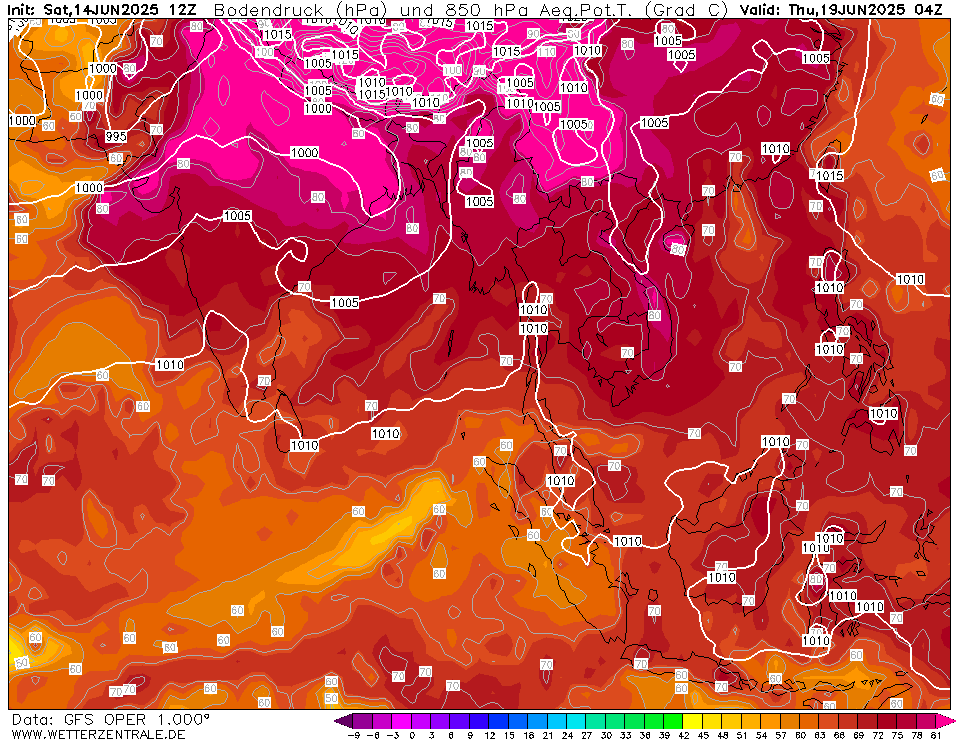Pick the bright green swatch between 39 and 42
Screen dimensions: 959x741
(x=673, y=720)
